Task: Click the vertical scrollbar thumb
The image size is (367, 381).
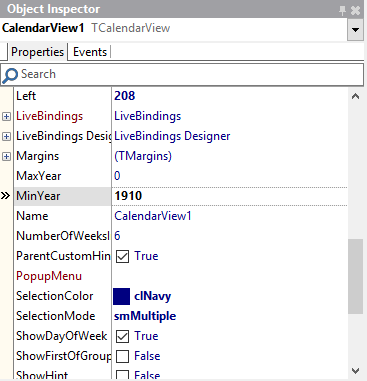Action: [356, 276]
